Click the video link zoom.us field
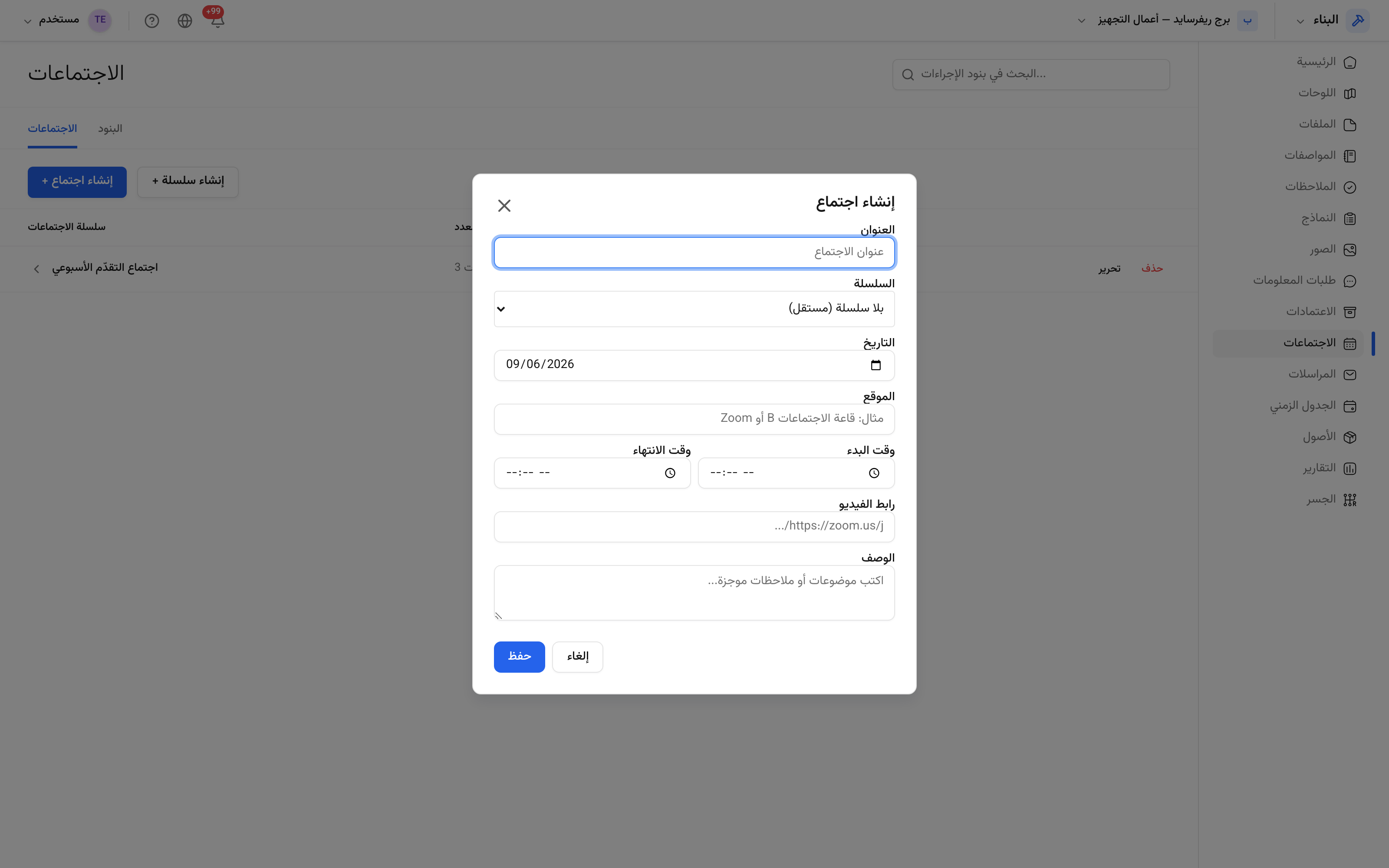1389x868 pixels. pyautogui.click(x=694, y=526)
